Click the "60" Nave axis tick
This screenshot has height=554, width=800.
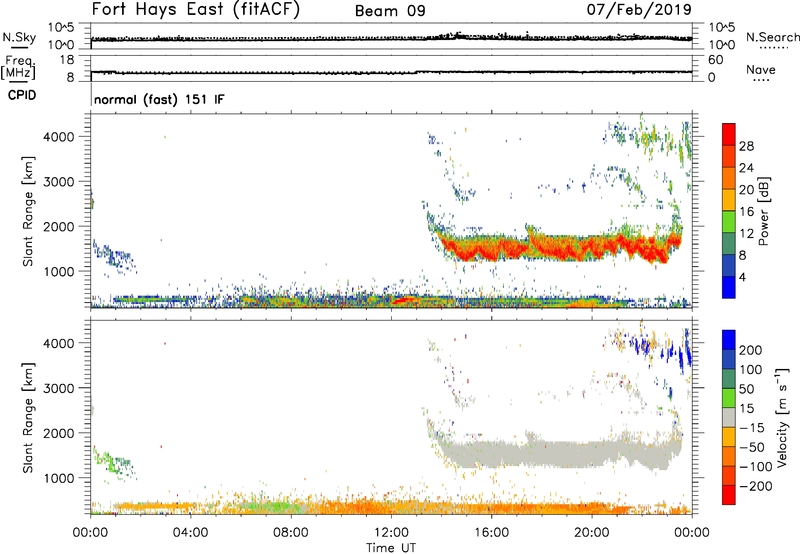click(x=715, y=60)
